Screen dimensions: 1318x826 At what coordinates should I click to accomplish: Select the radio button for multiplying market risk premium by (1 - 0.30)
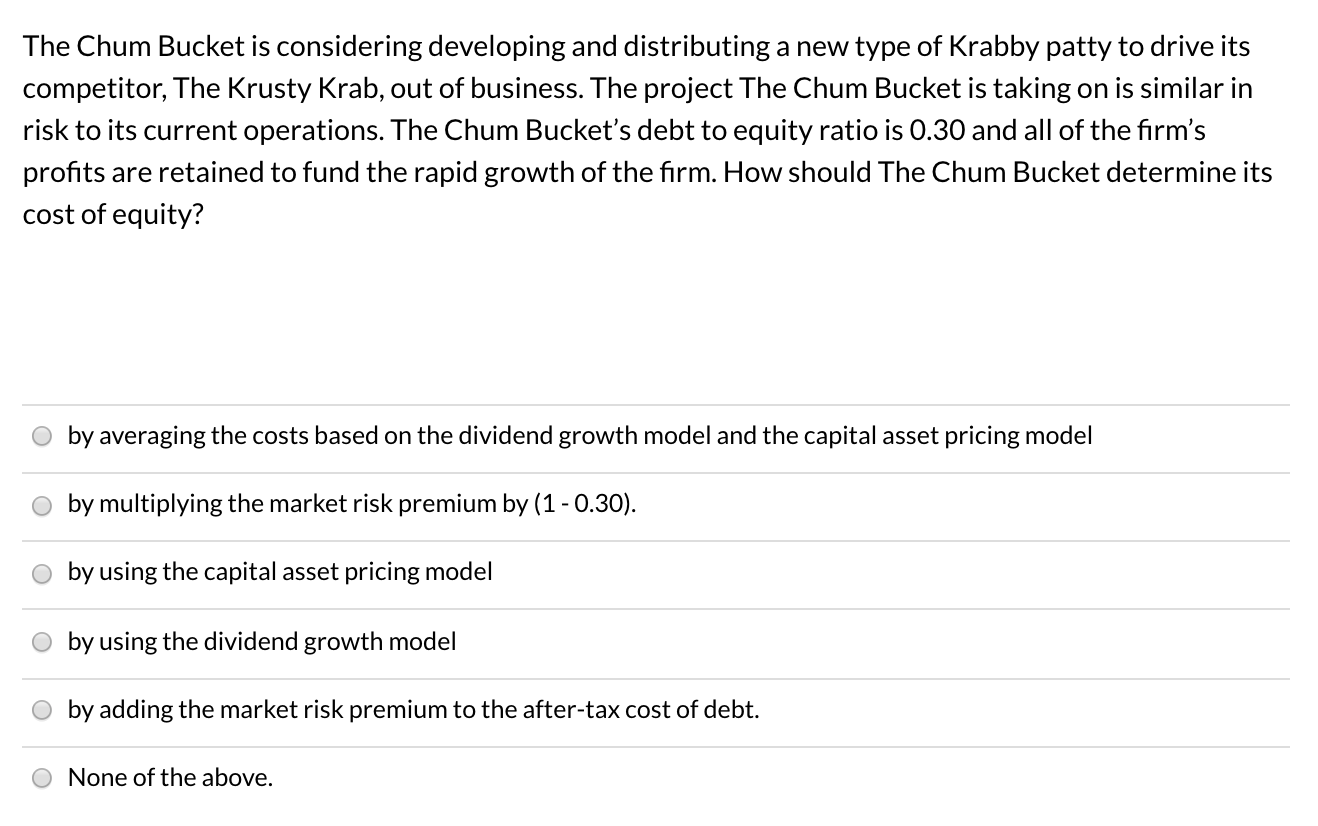click(42, 505)
